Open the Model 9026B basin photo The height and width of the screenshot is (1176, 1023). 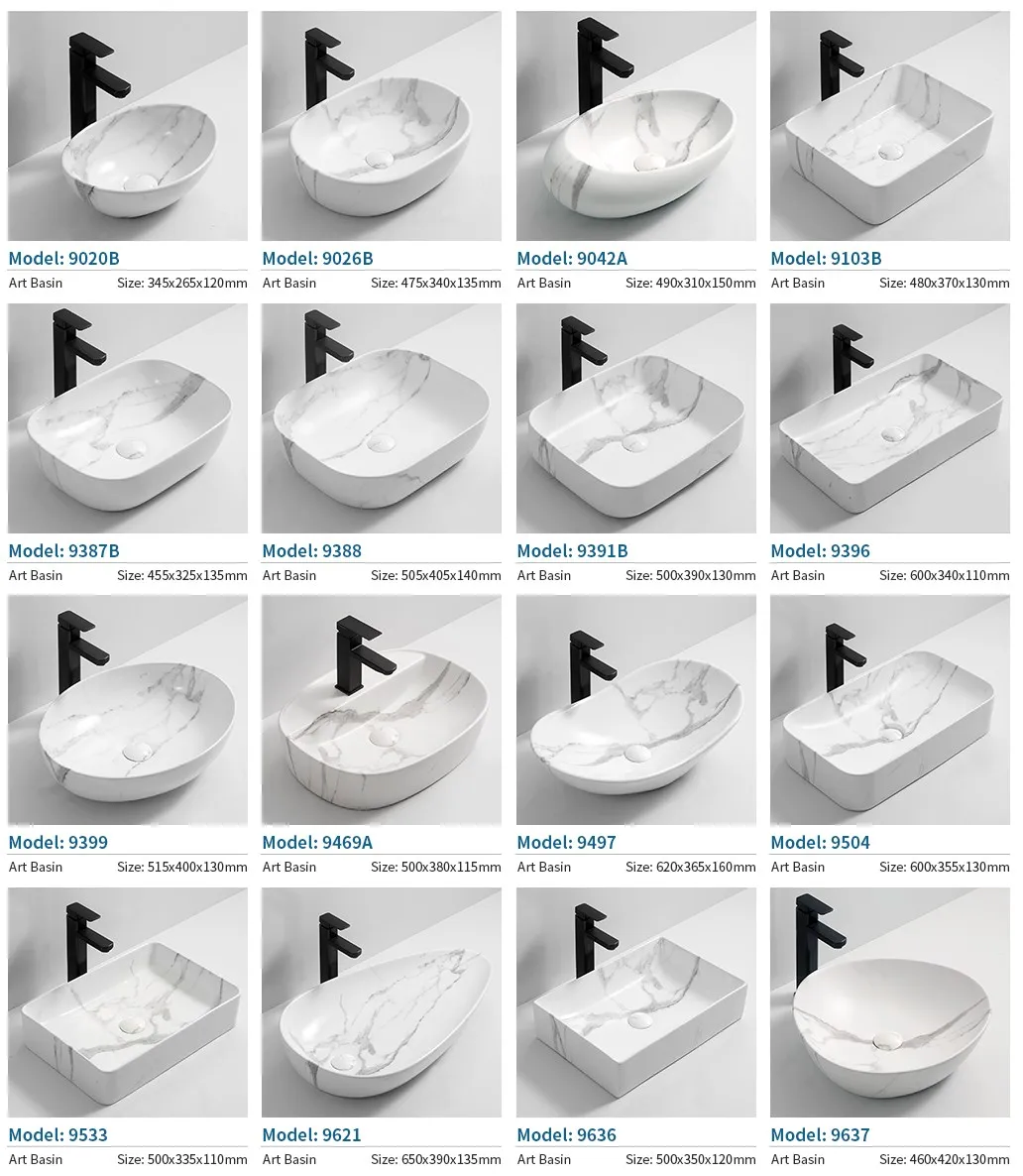point(381,125)
